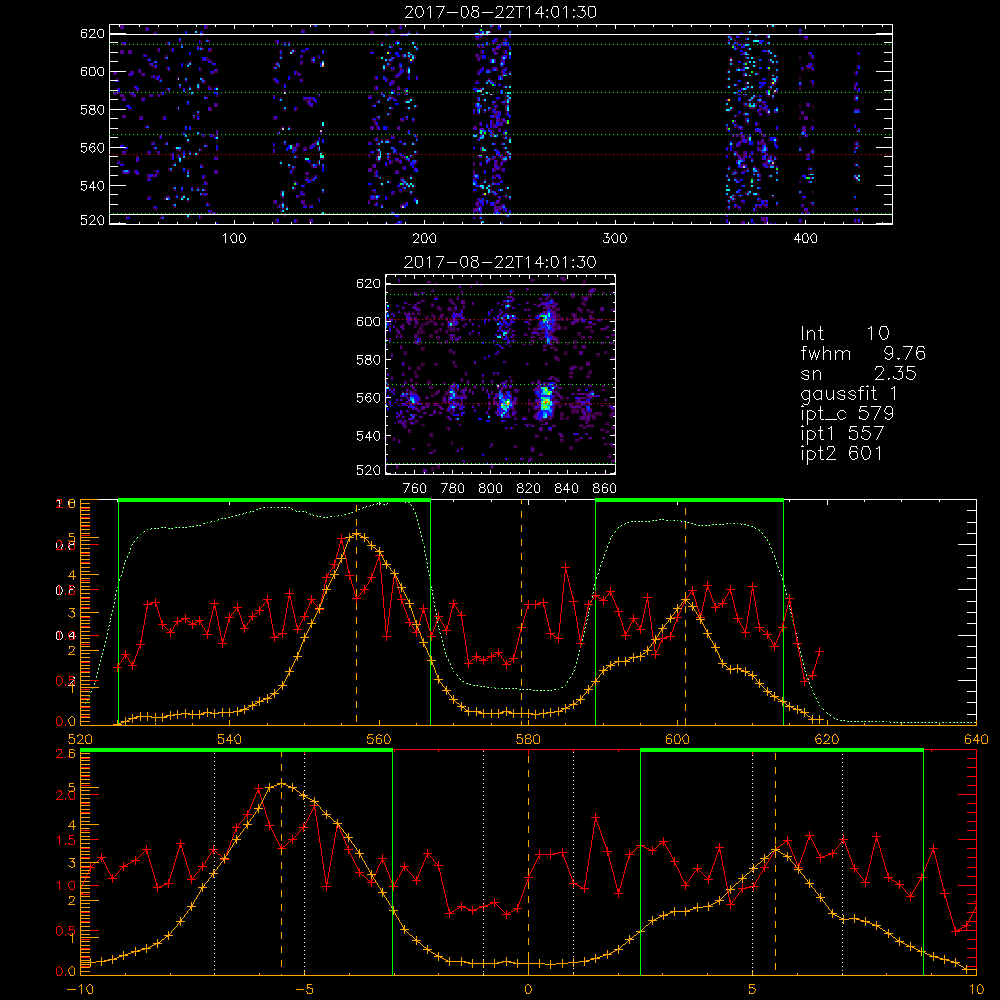Click the "780" x-axis tick label

pyautogui.click(x=453, y=489)
